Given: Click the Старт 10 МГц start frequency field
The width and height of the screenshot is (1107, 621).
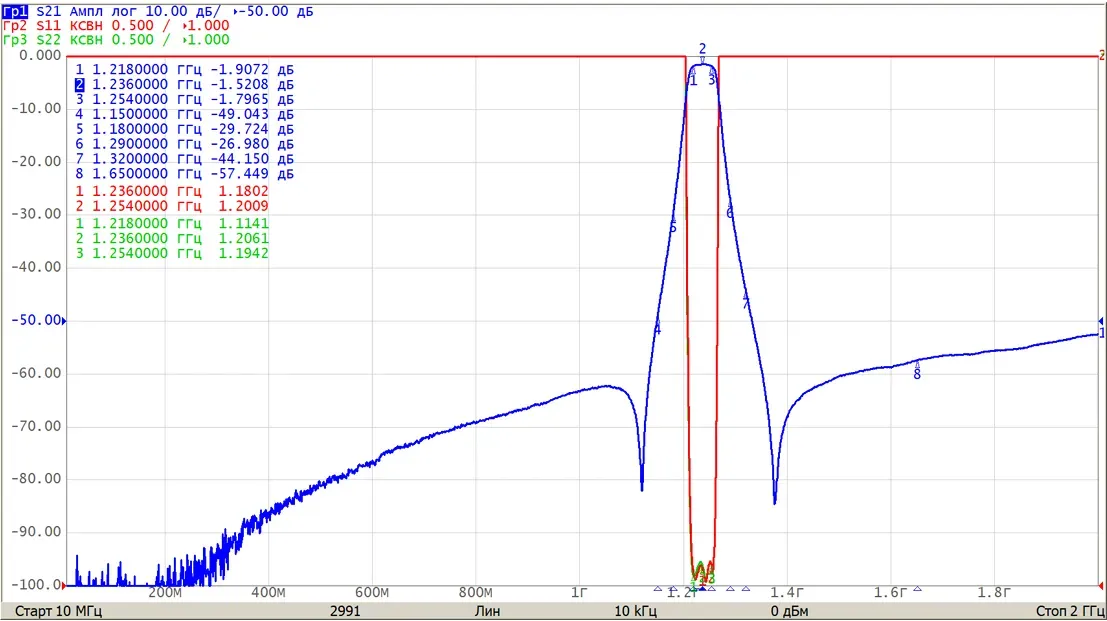Looking at the screenshot, I should point(59,611).
